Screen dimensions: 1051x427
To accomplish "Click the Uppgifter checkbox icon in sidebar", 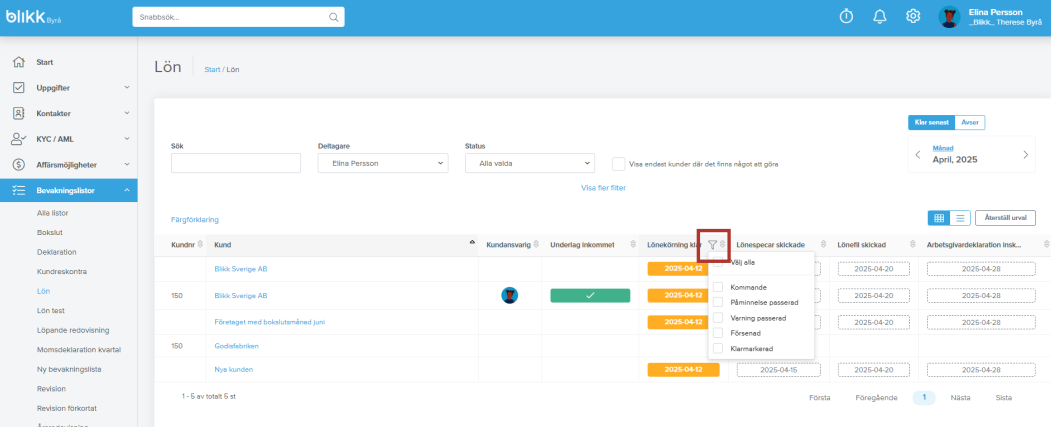I will tap(19, 88).
